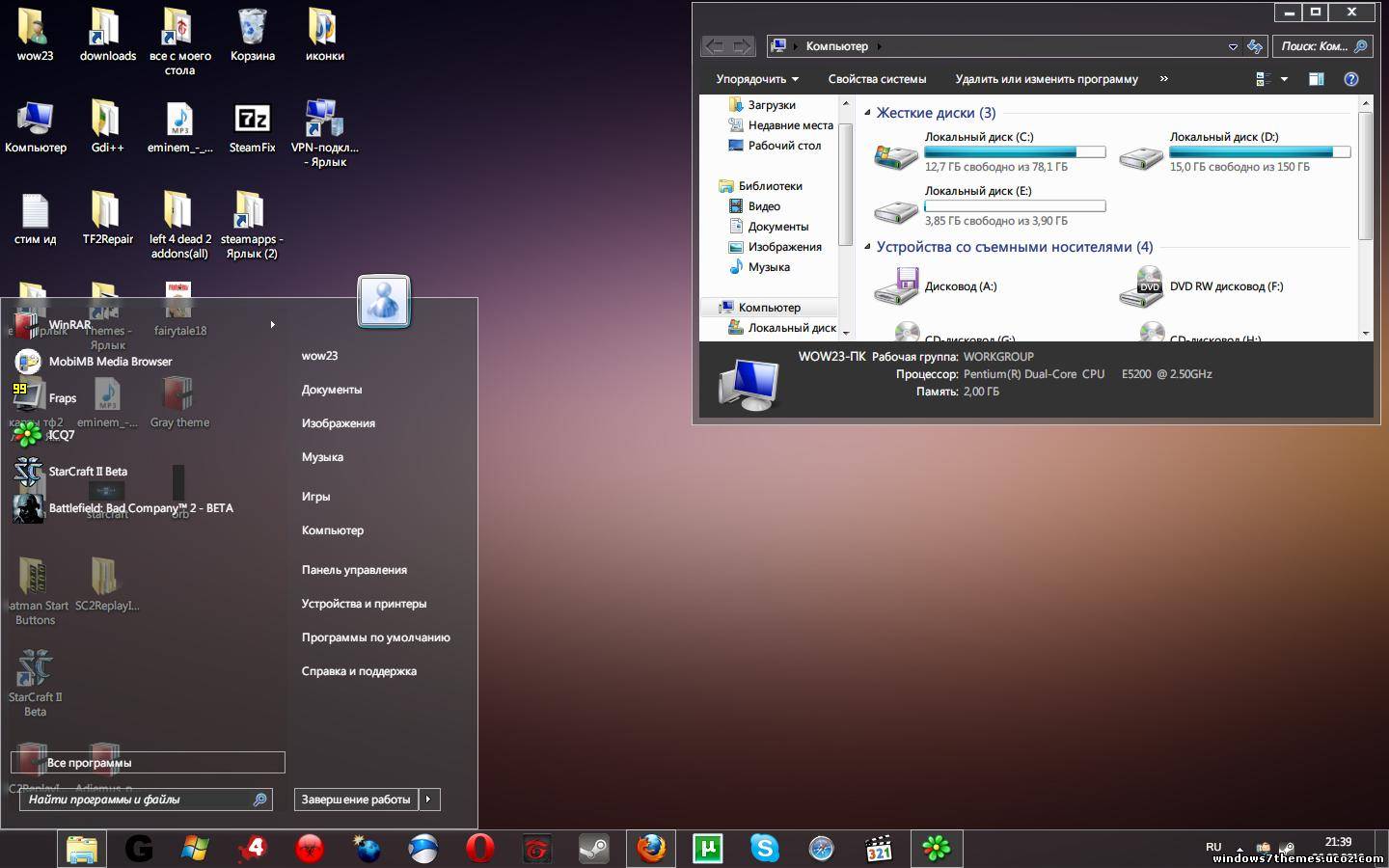This screenshot has width=1389, height=868.
Task: Click the user account picture in Start menu
Action: point(384,302)
